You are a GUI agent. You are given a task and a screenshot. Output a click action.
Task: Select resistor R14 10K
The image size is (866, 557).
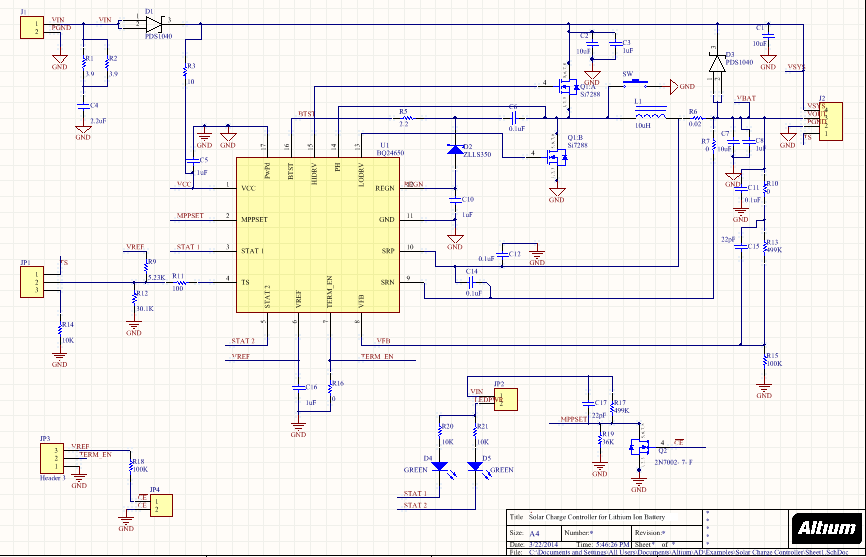60,330
